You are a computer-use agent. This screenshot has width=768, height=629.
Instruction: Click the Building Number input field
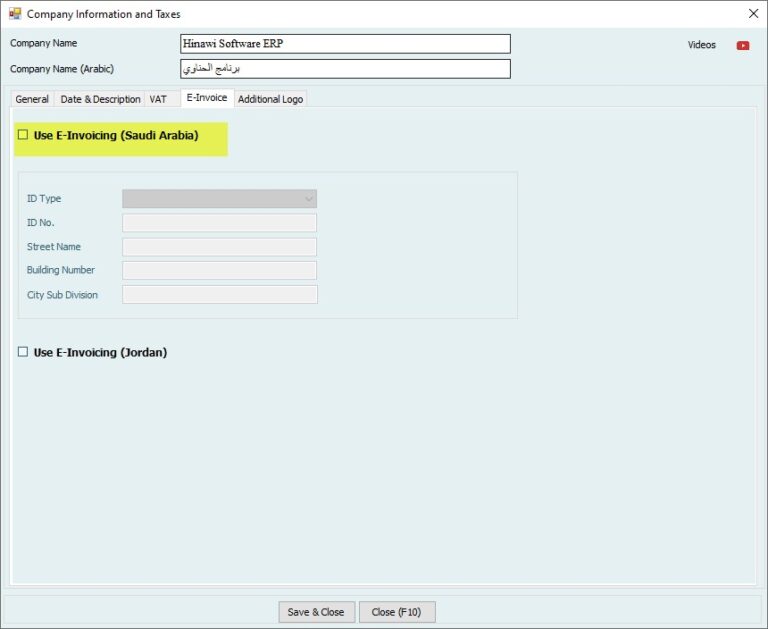pos(219,270)
